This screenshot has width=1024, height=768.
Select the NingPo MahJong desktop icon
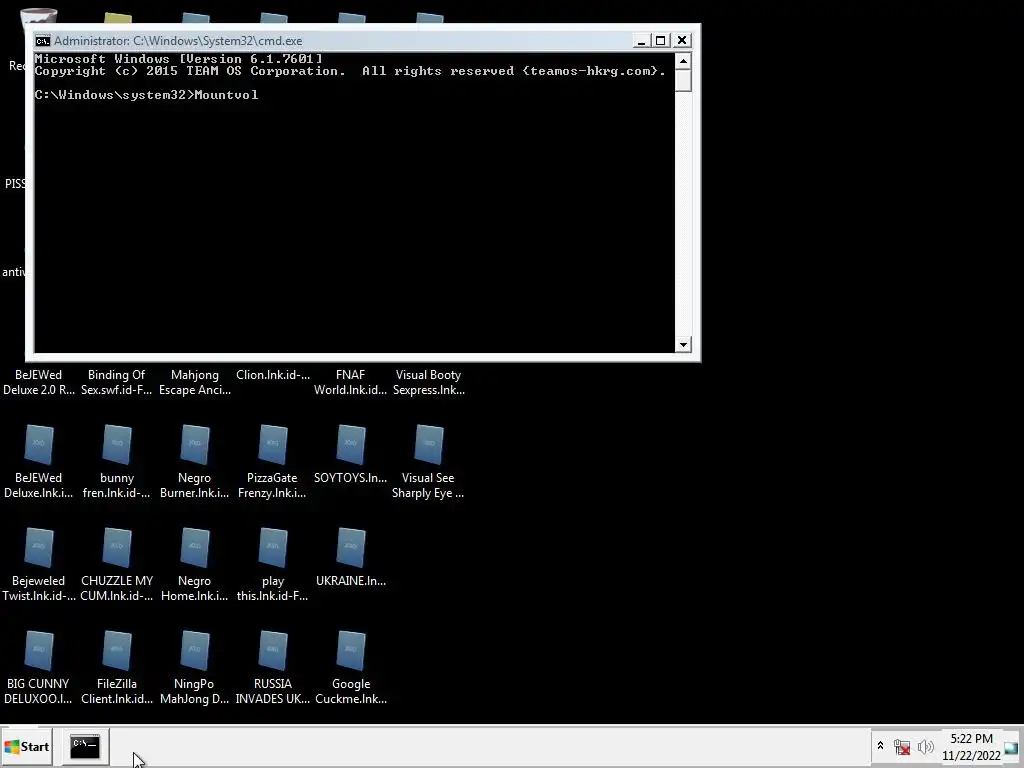click(195, 667)
